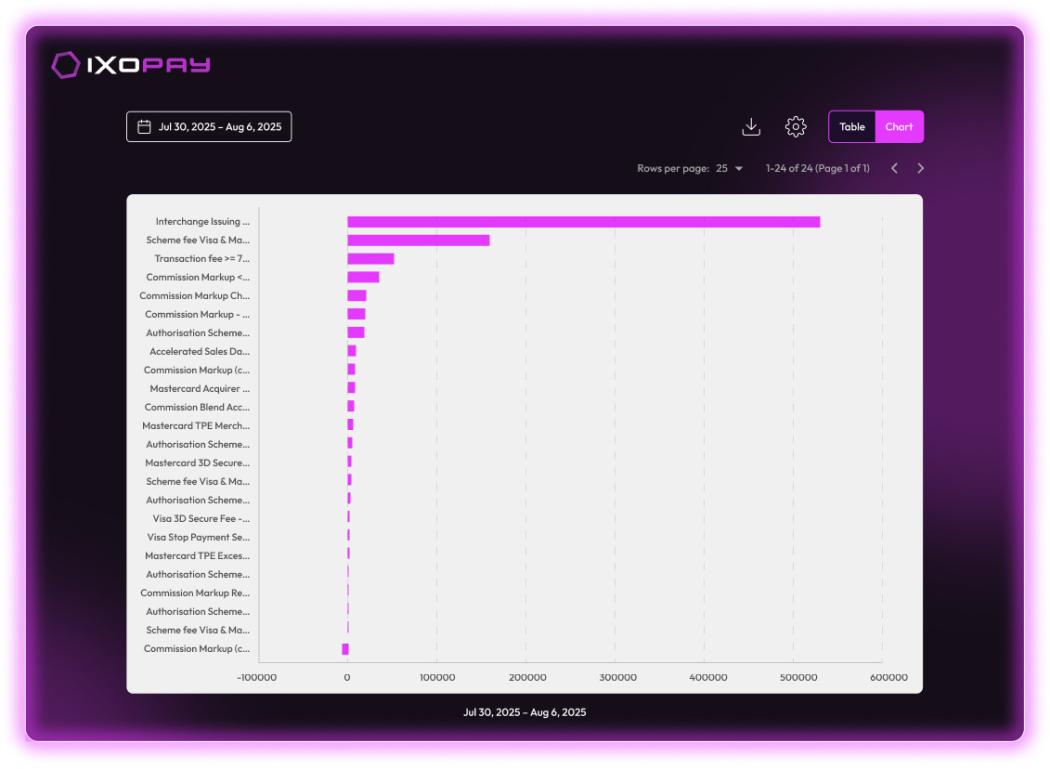Go to the previous page arrow
The image size is (1050, 769).
(x=894, y=168)
